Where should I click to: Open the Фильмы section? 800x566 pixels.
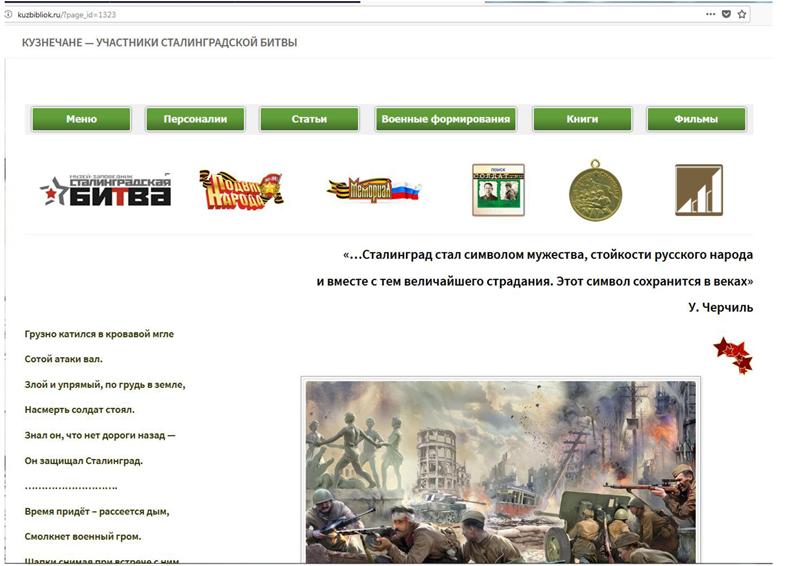696,119
